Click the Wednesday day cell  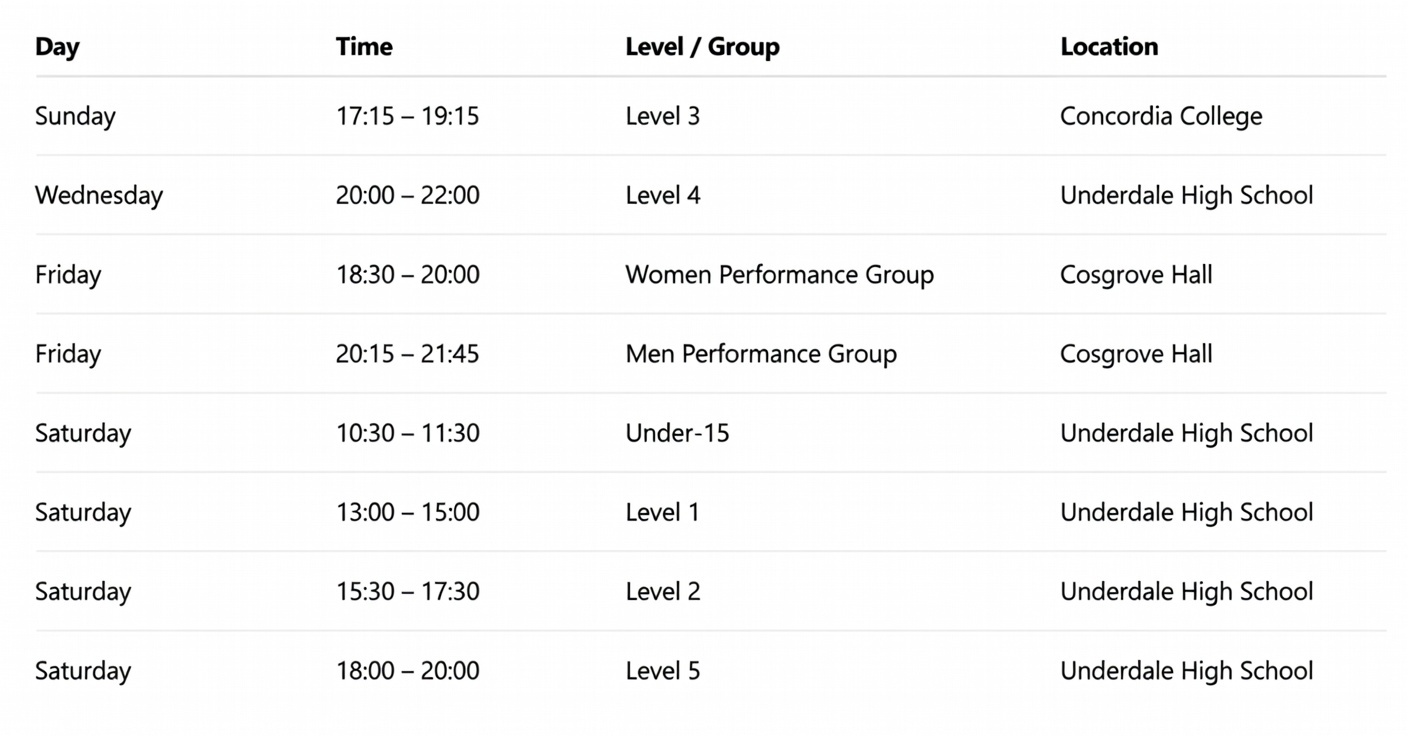pyautogui.click(x=99, y=195)
